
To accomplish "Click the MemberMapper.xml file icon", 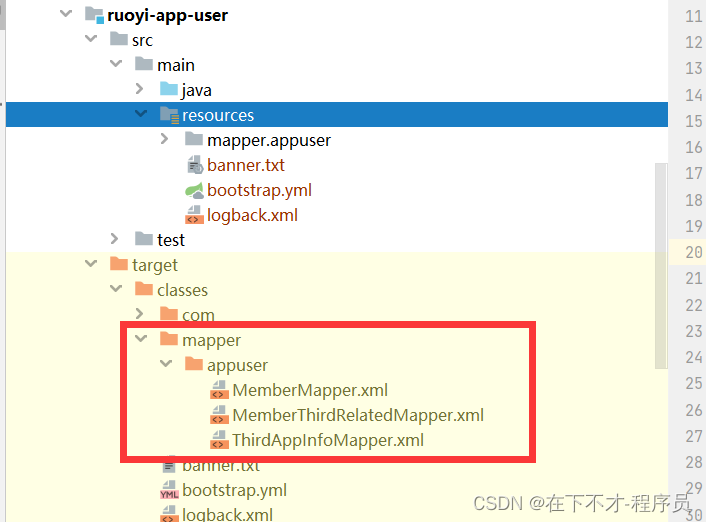I will tap(219, 390).
